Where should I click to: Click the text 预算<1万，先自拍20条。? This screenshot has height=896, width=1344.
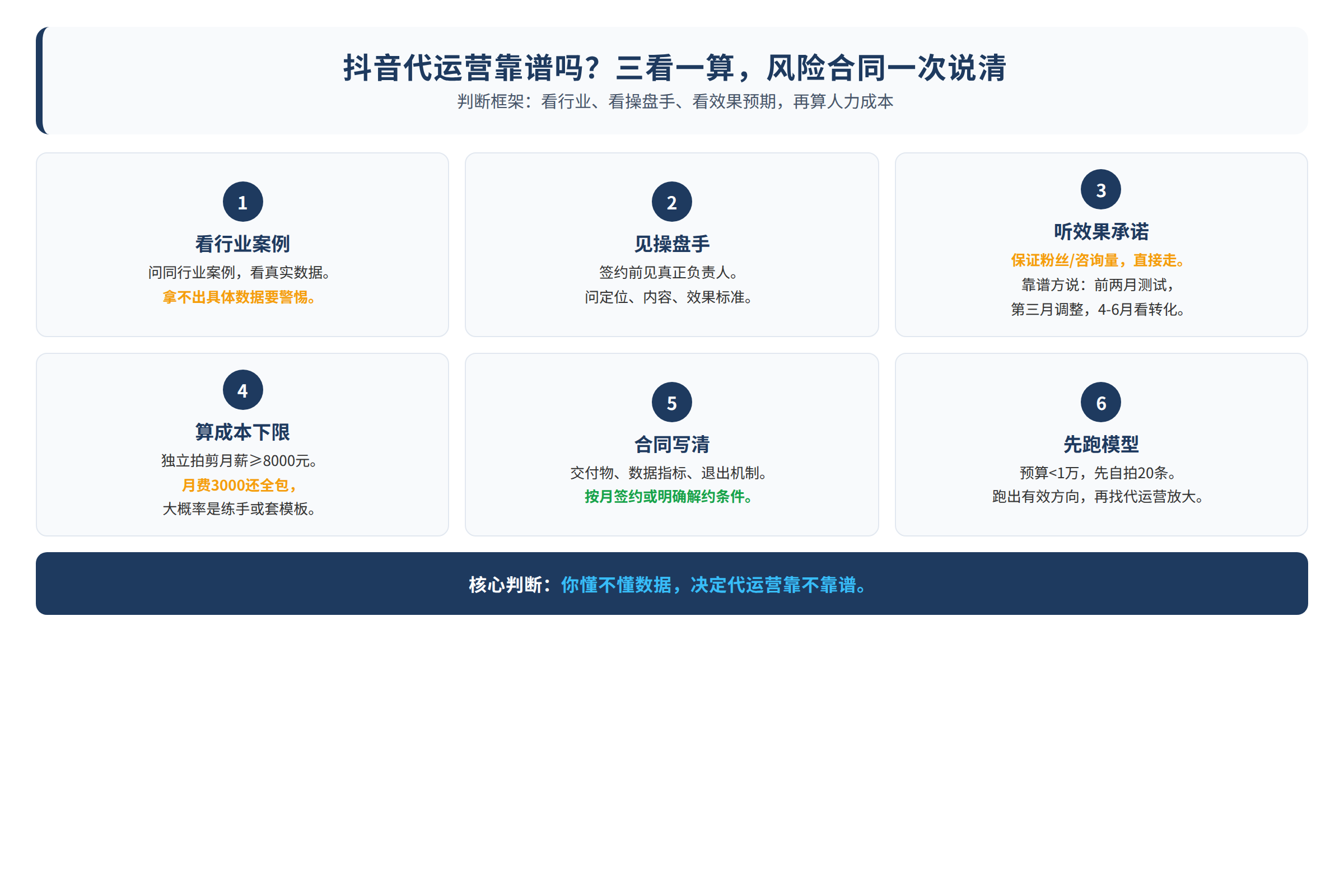[x=1098, y=473]
